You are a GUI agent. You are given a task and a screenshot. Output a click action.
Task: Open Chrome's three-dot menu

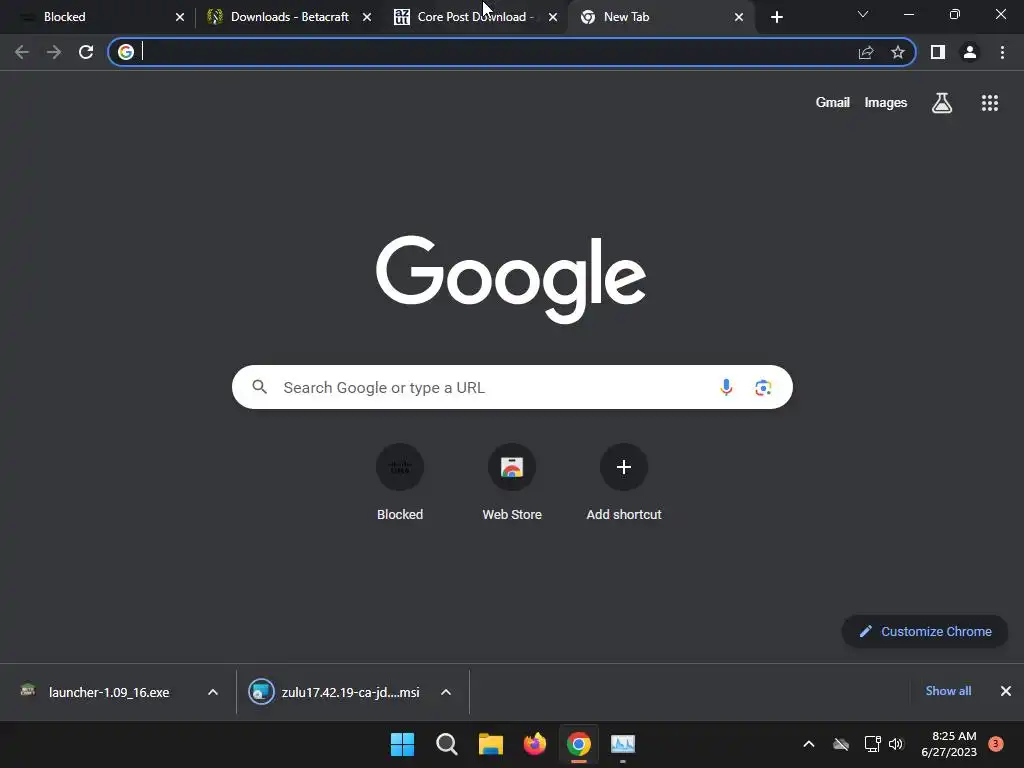tap(1002, 52)
